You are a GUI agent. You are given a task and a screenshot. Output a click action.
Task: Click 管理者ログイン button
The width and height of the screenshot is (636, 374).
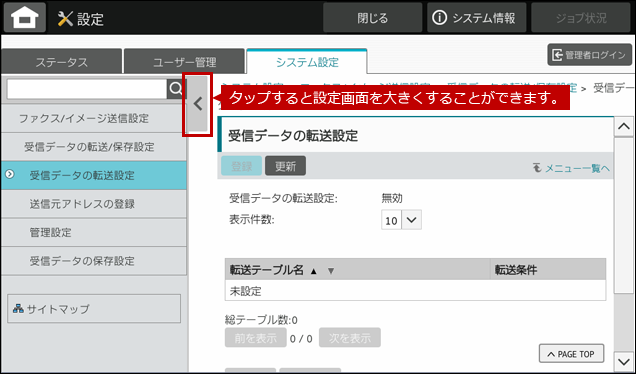click(589, 55)
